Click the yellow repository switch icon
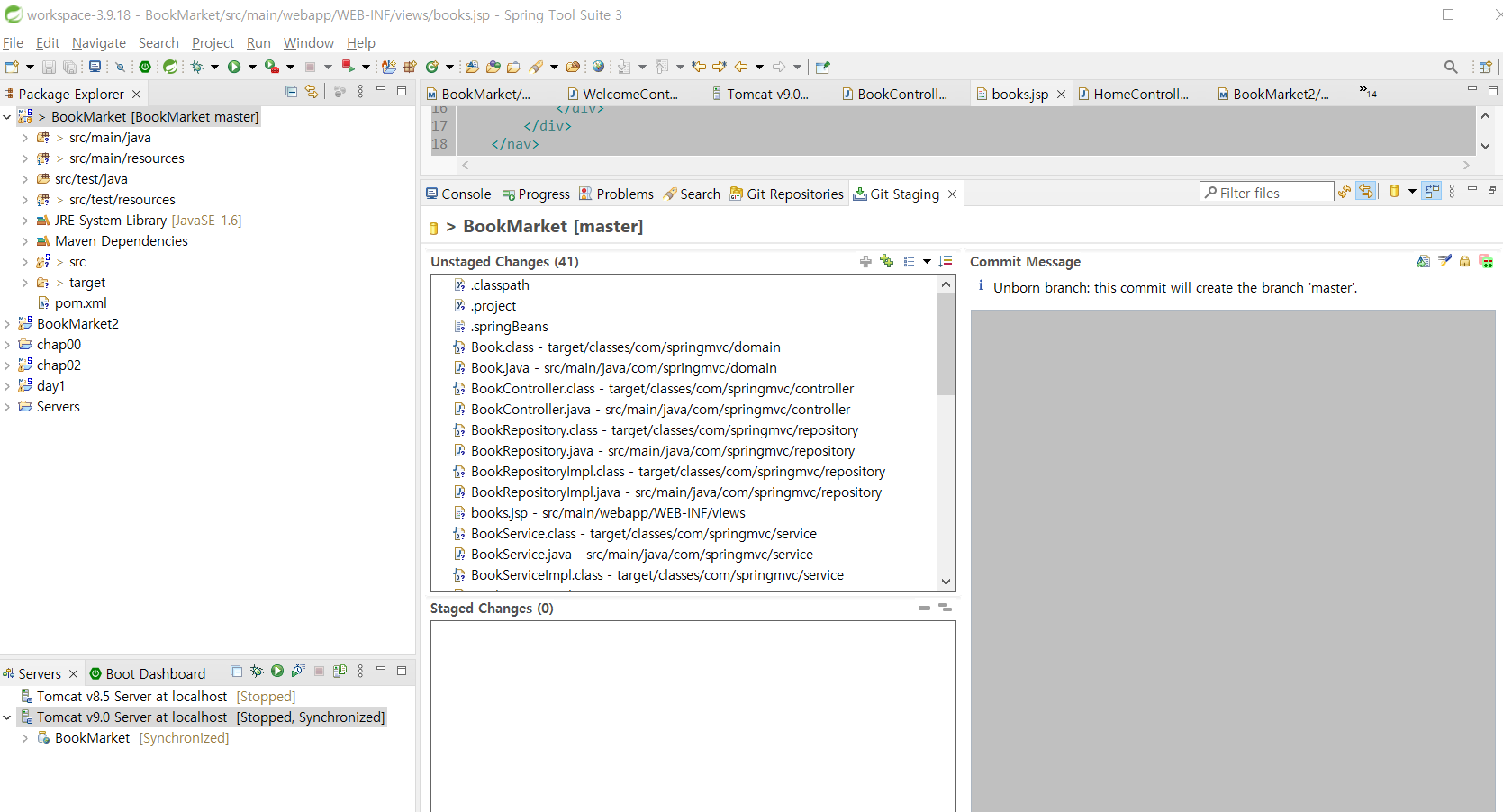 tap(1395, 192)
